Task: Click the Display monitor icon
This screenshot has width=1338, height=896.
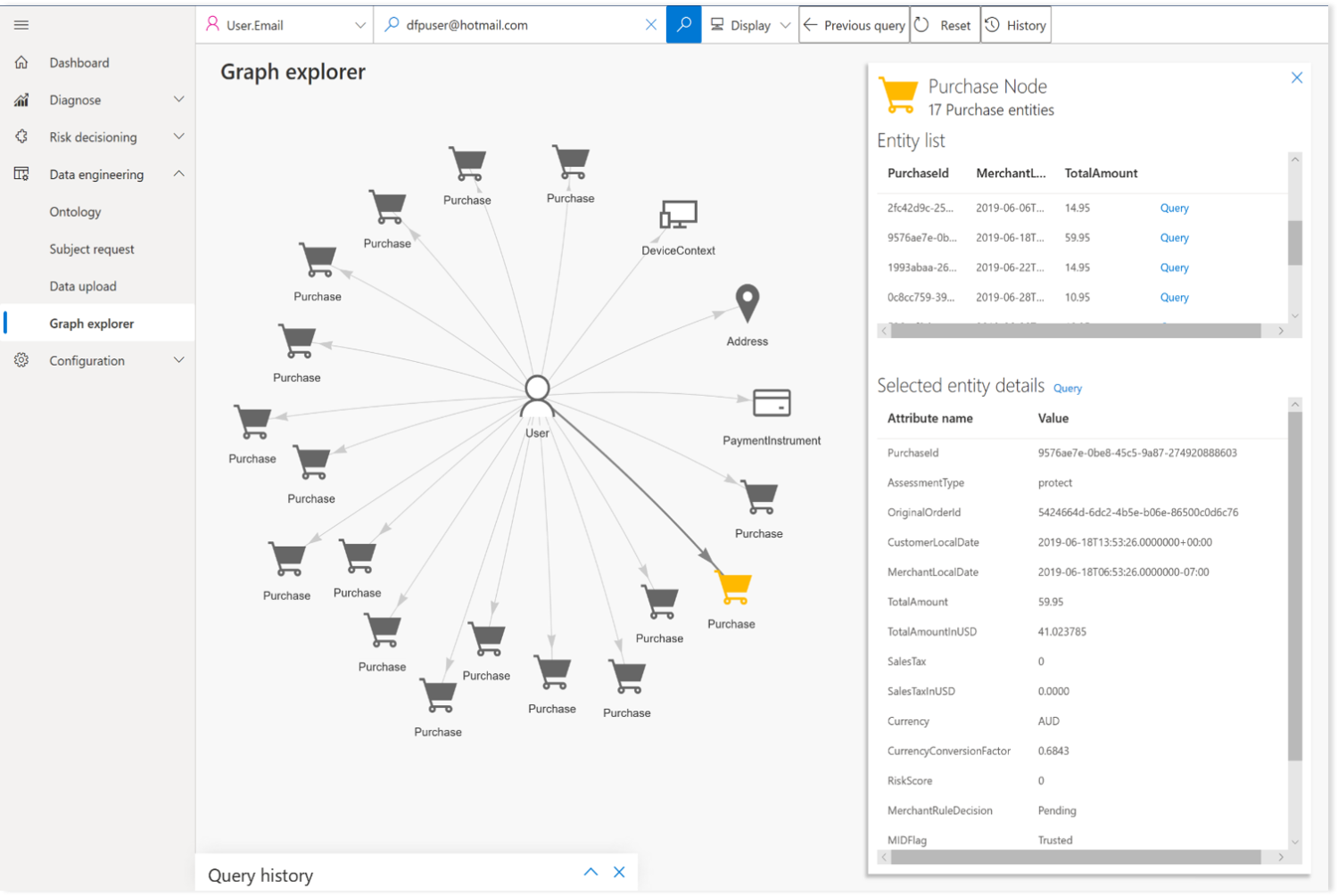Action: point(719,24)
